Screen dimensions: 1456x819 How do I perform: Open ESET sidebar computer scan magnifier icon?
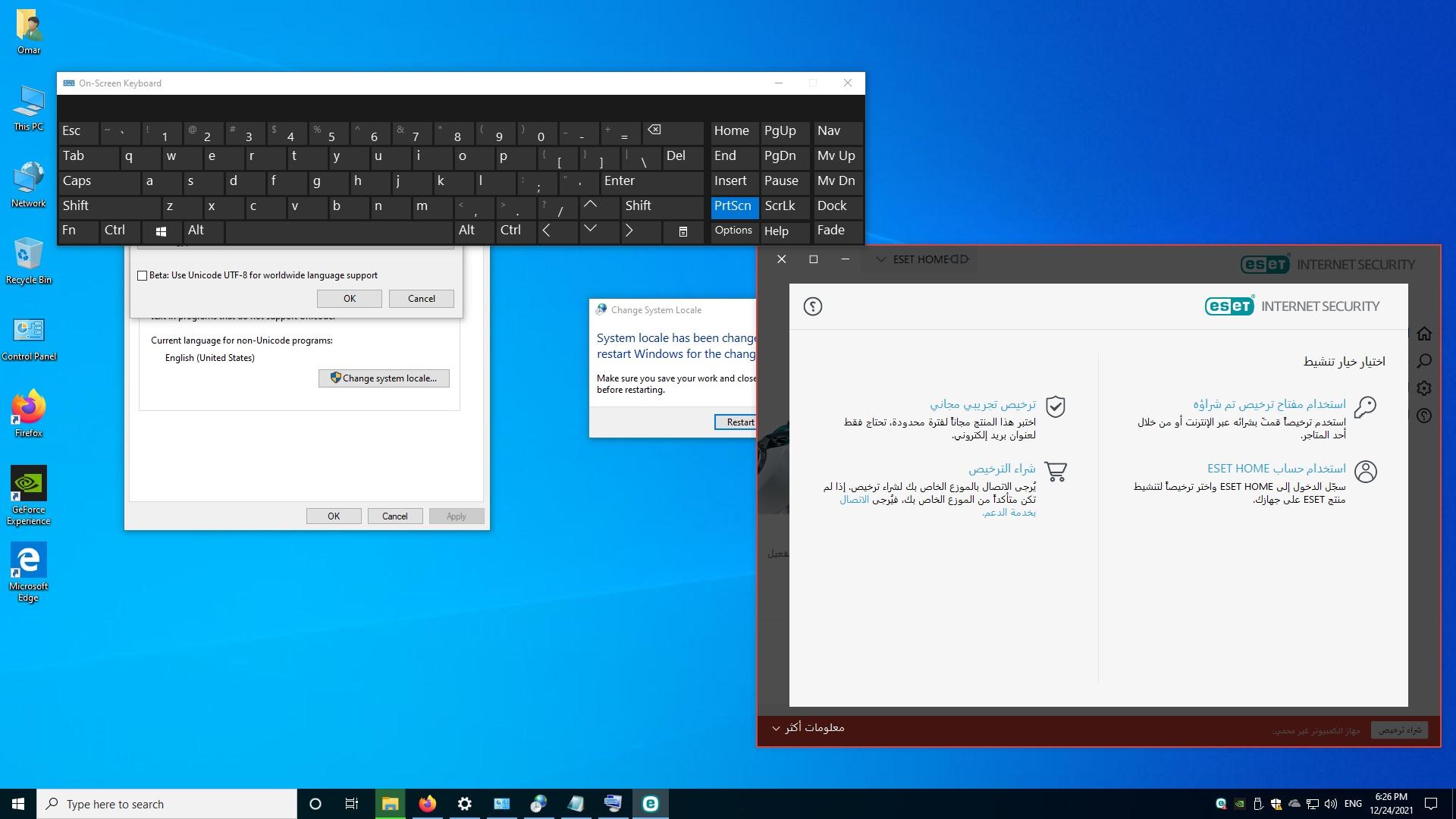point(1424,361)
